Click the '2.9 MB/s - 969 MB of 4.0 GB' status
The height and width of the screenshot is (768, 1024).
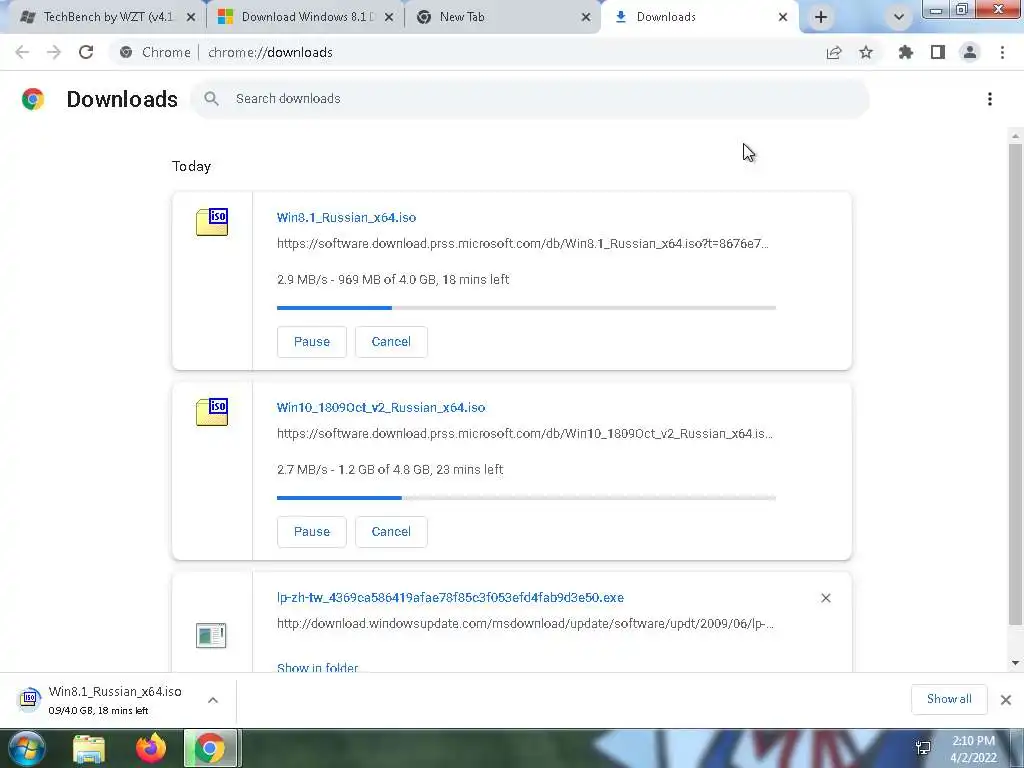392,280
